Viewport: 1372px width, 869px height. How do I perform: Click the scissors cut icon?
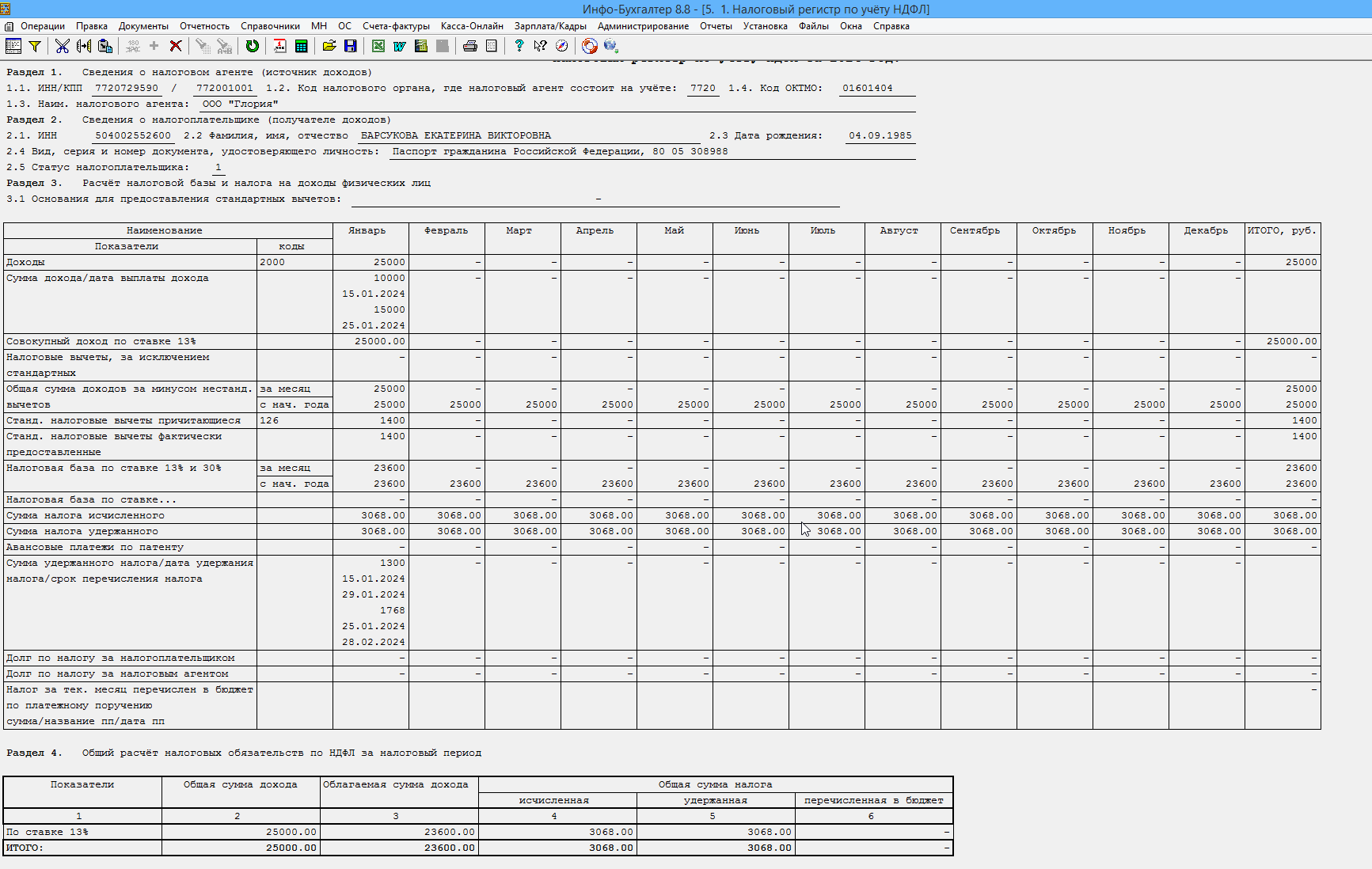(x=63, y=46)
